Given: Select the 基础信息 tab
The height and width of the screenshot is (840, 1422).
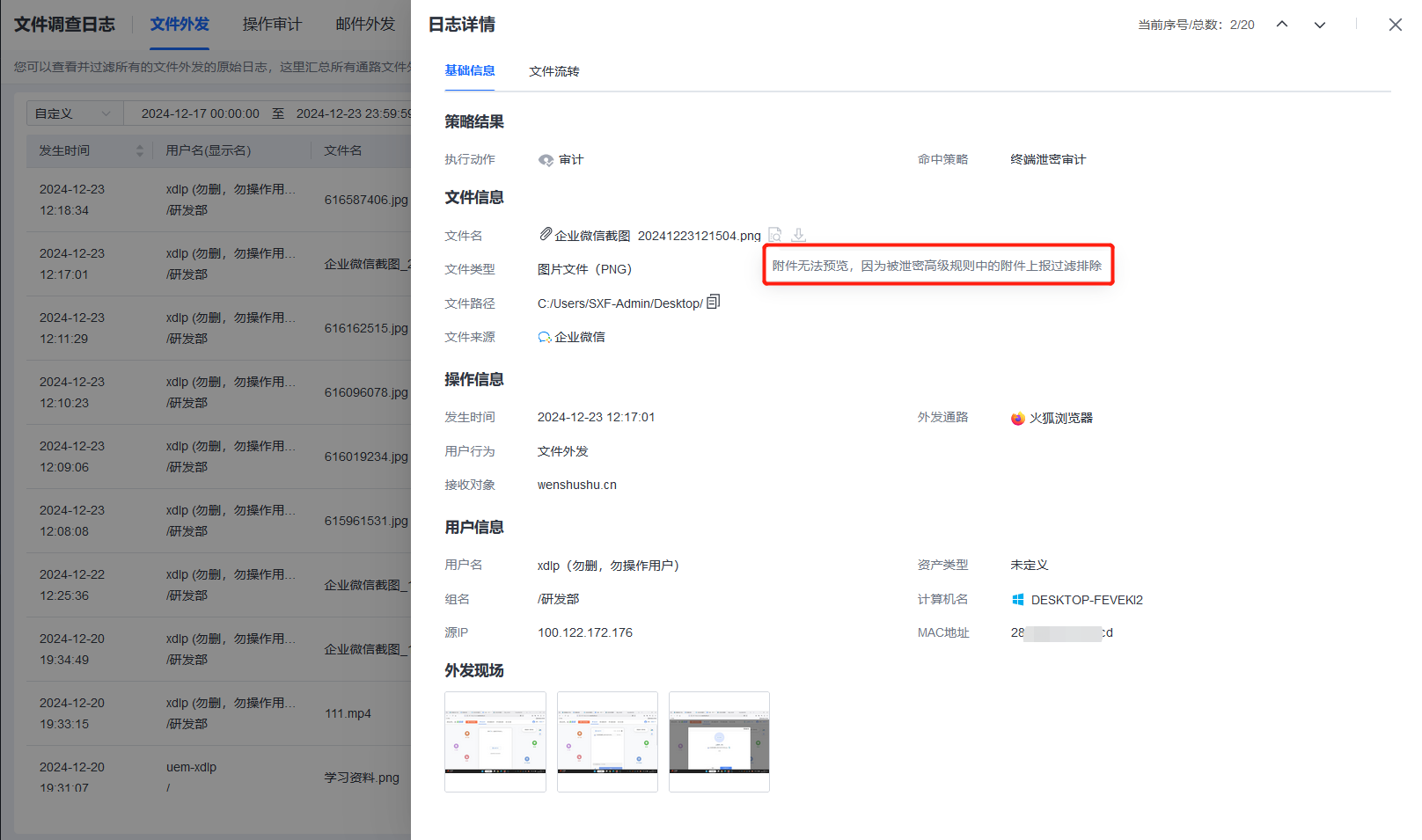Looking at the screenshot, I should pos(470,70).
